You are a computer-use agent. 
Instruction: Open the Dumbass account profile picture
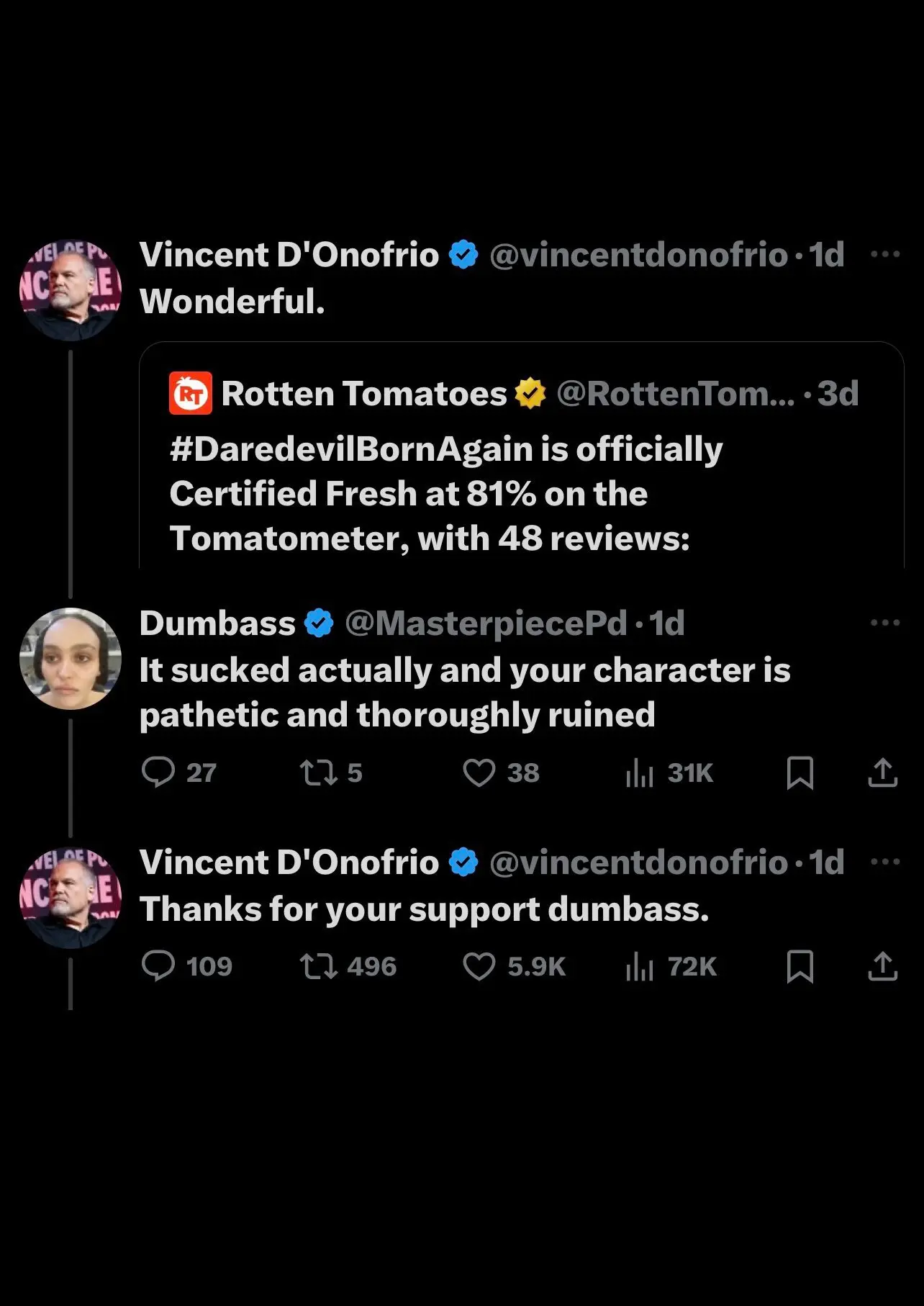tap(70, 659)
